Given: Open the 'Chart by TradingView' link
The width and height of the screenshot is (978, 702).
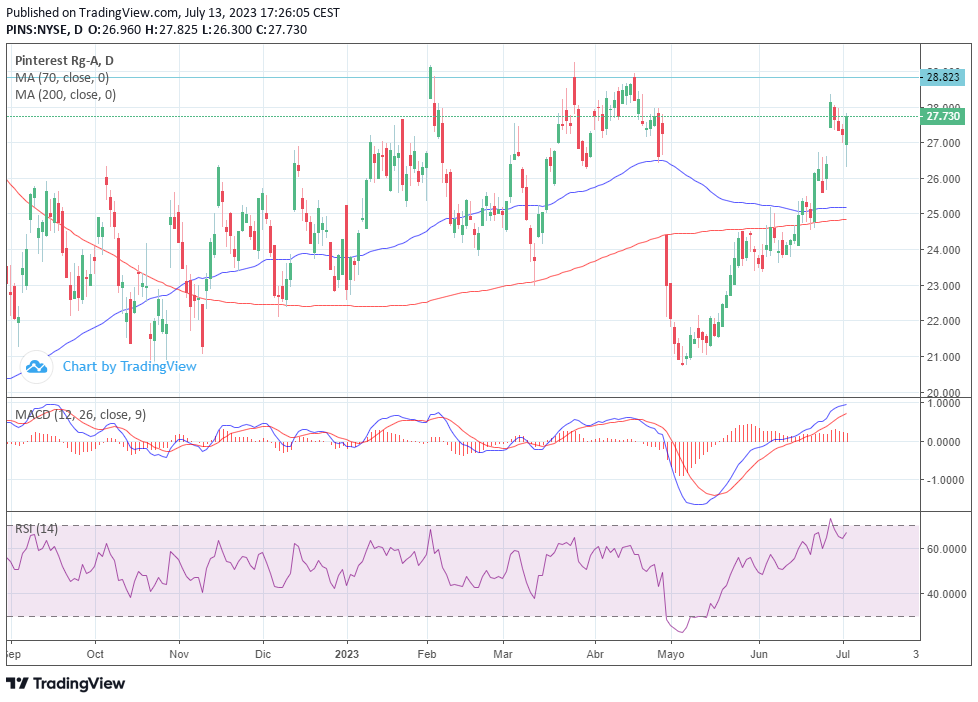Looking at the screenshot, I should pos(129,366).
